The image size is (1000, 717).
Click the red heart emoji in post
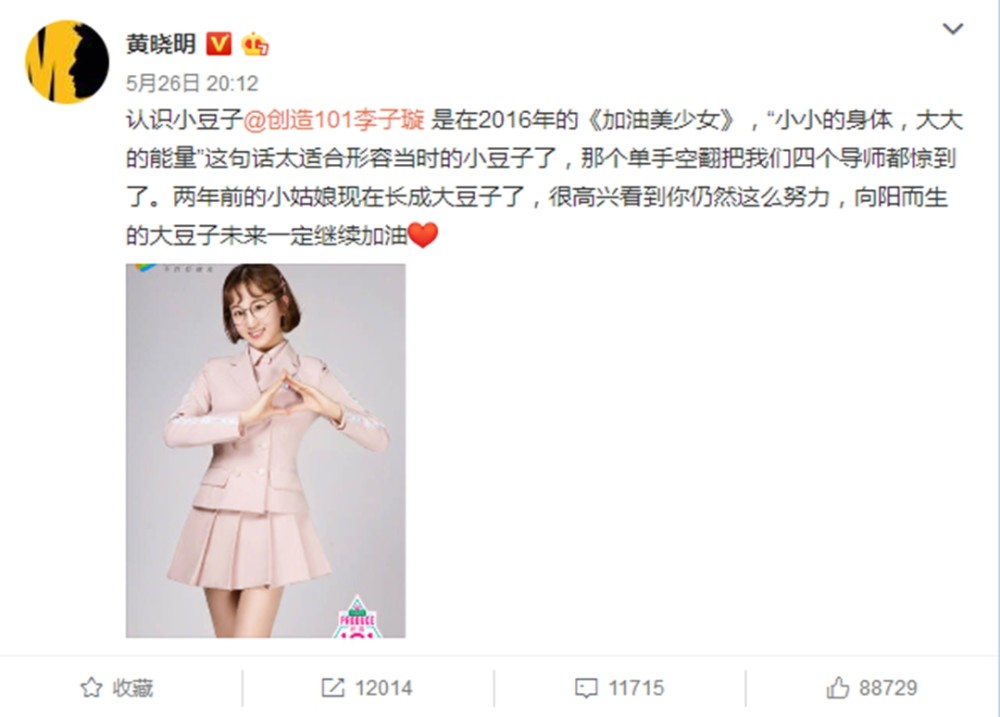pyautogui.click(x=423, y=235)
